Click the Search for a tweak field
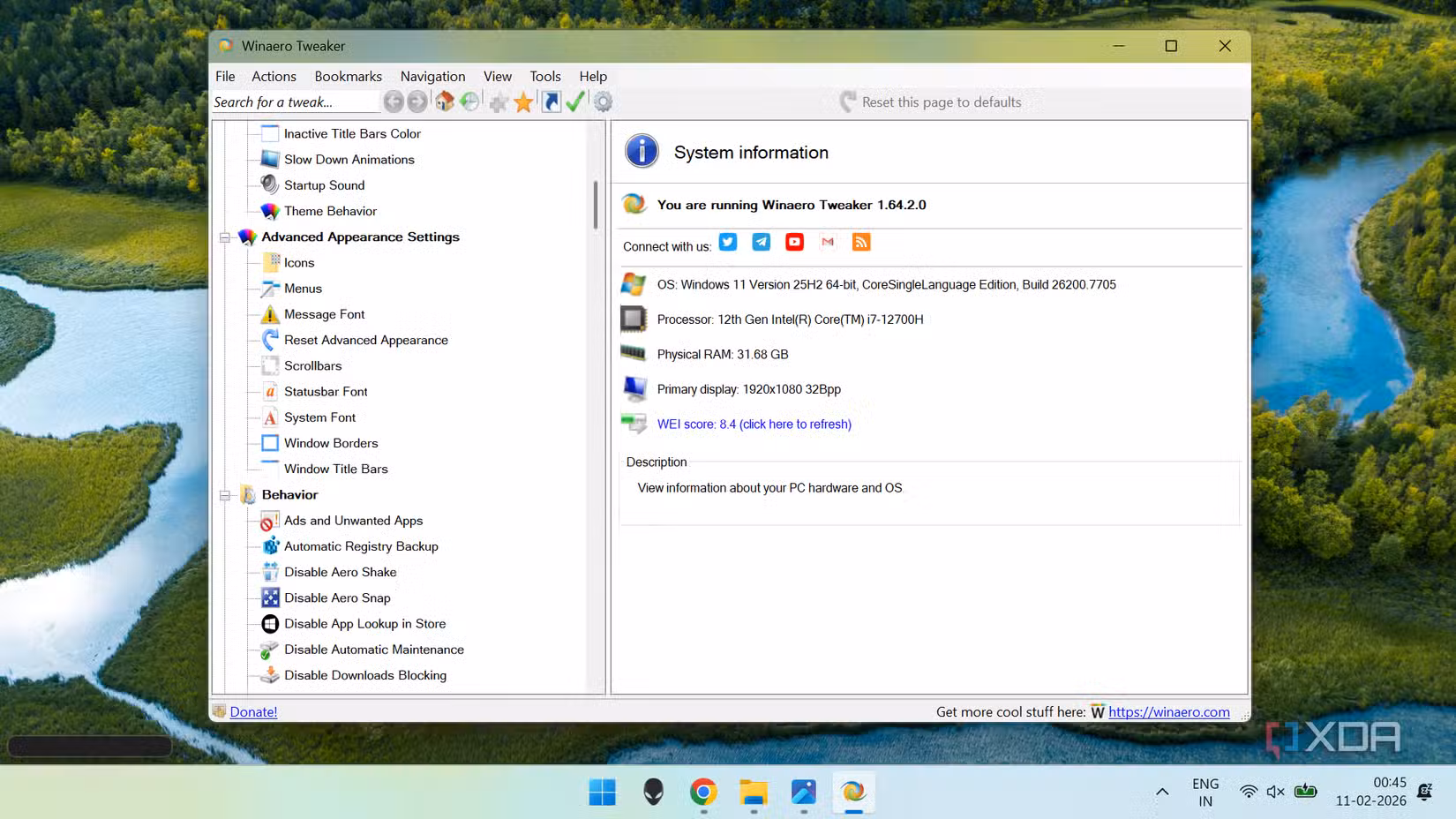The width and height of the screenshot is (1456, 819). 295,101
